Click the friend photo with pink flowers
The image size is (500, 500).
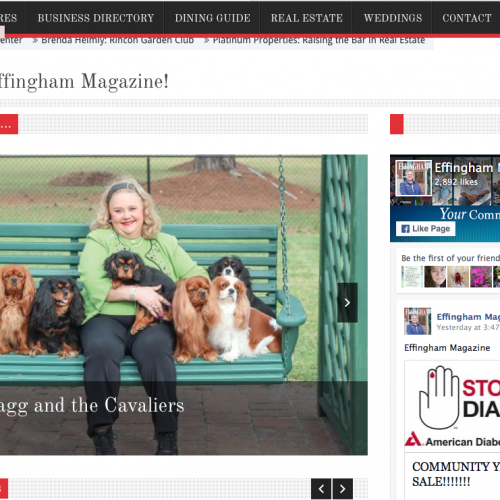coord(481,276)
